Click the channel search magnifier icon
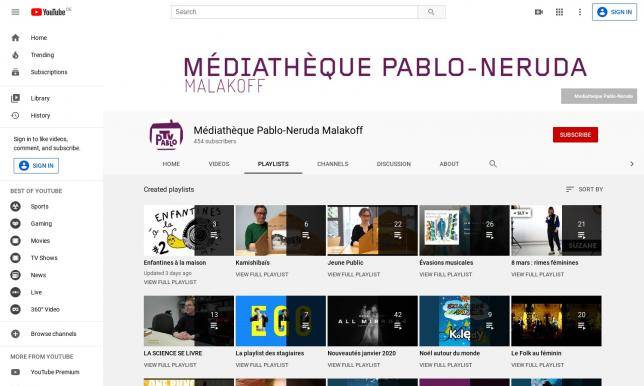Screen dimensions: 644x386 [x=493, y=164]
